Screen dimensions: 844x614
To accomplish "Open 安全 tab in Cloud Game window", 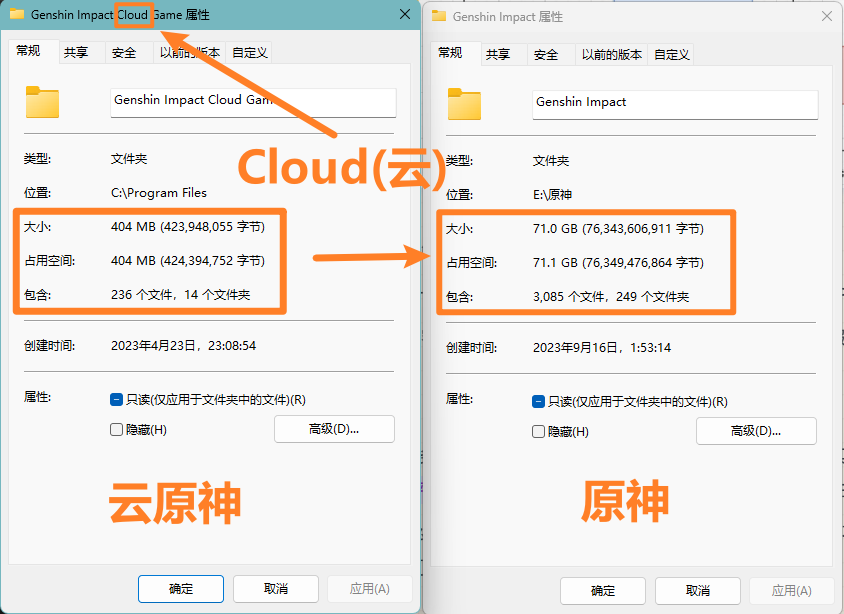I will (x=129, y=53).
